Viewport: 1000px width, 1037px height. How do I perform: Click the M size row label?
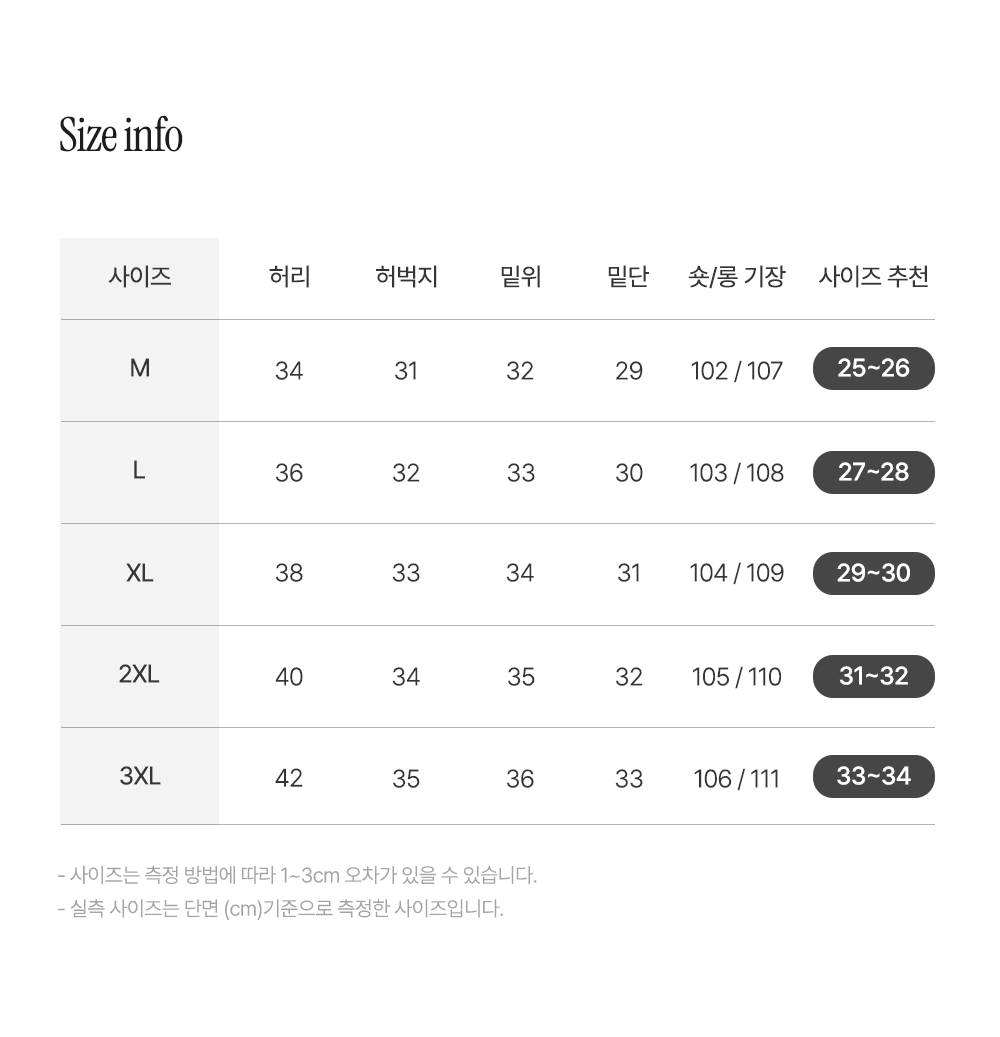coord(140,368)
